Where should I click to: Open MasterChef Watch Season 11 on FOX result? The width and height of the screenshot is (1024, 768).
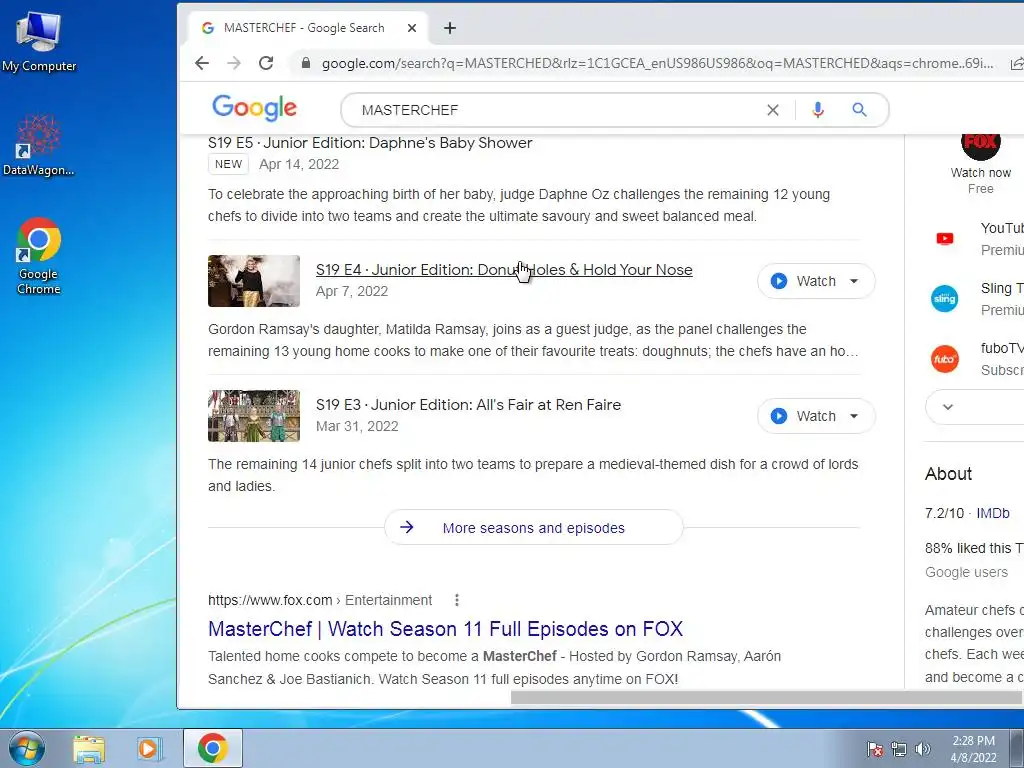click(445, 629)
